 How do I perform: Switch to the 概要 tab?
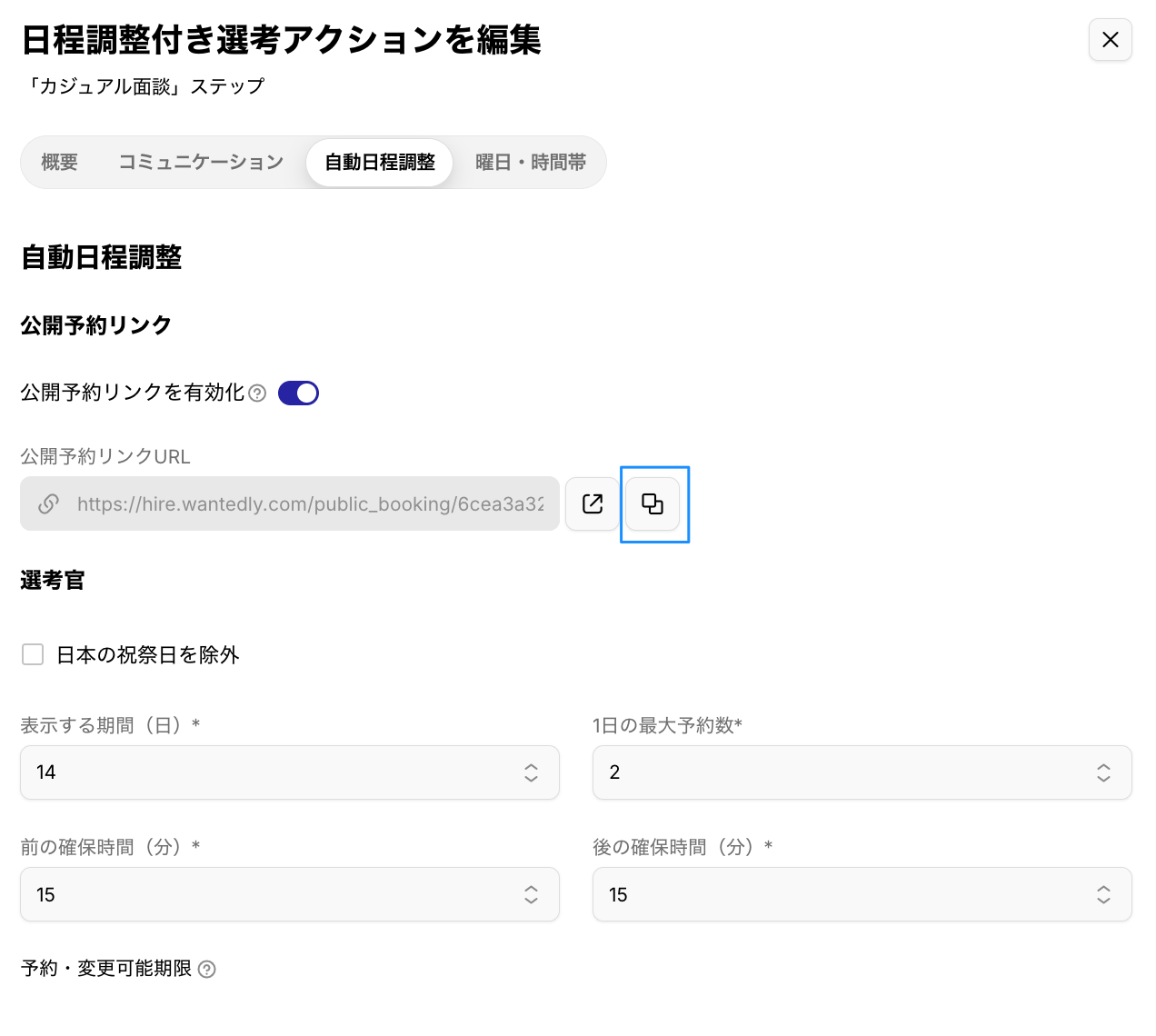[60, 163]
